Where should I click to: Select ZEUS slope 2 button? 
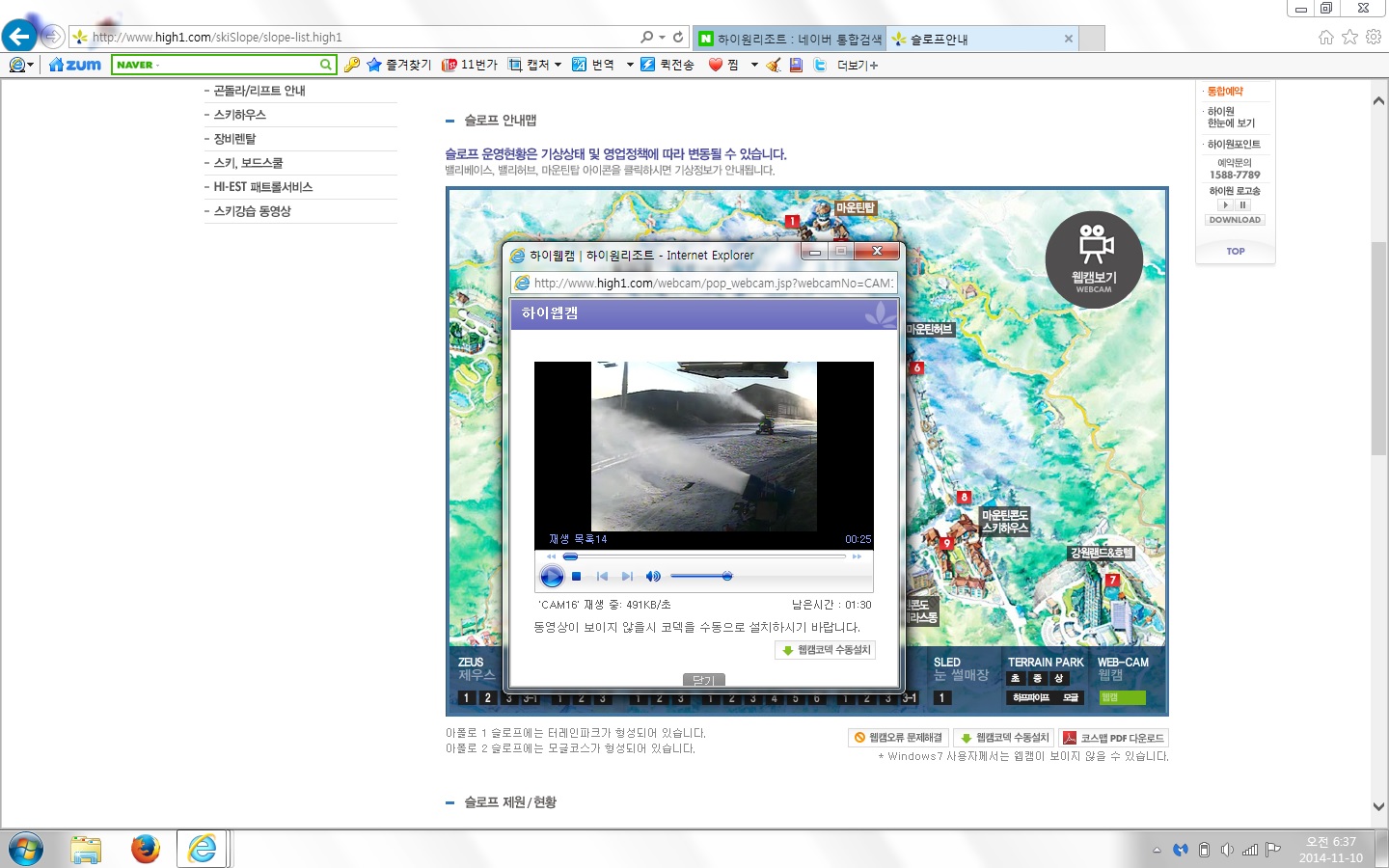(x=487, y=697)
